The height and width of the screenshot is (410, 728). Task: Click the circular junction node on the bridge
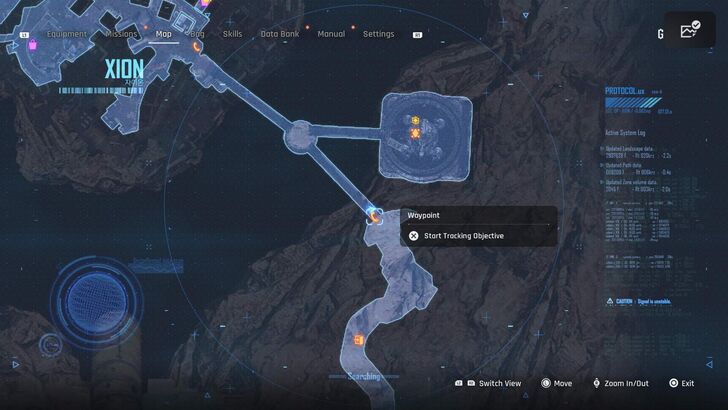point(299,136)
